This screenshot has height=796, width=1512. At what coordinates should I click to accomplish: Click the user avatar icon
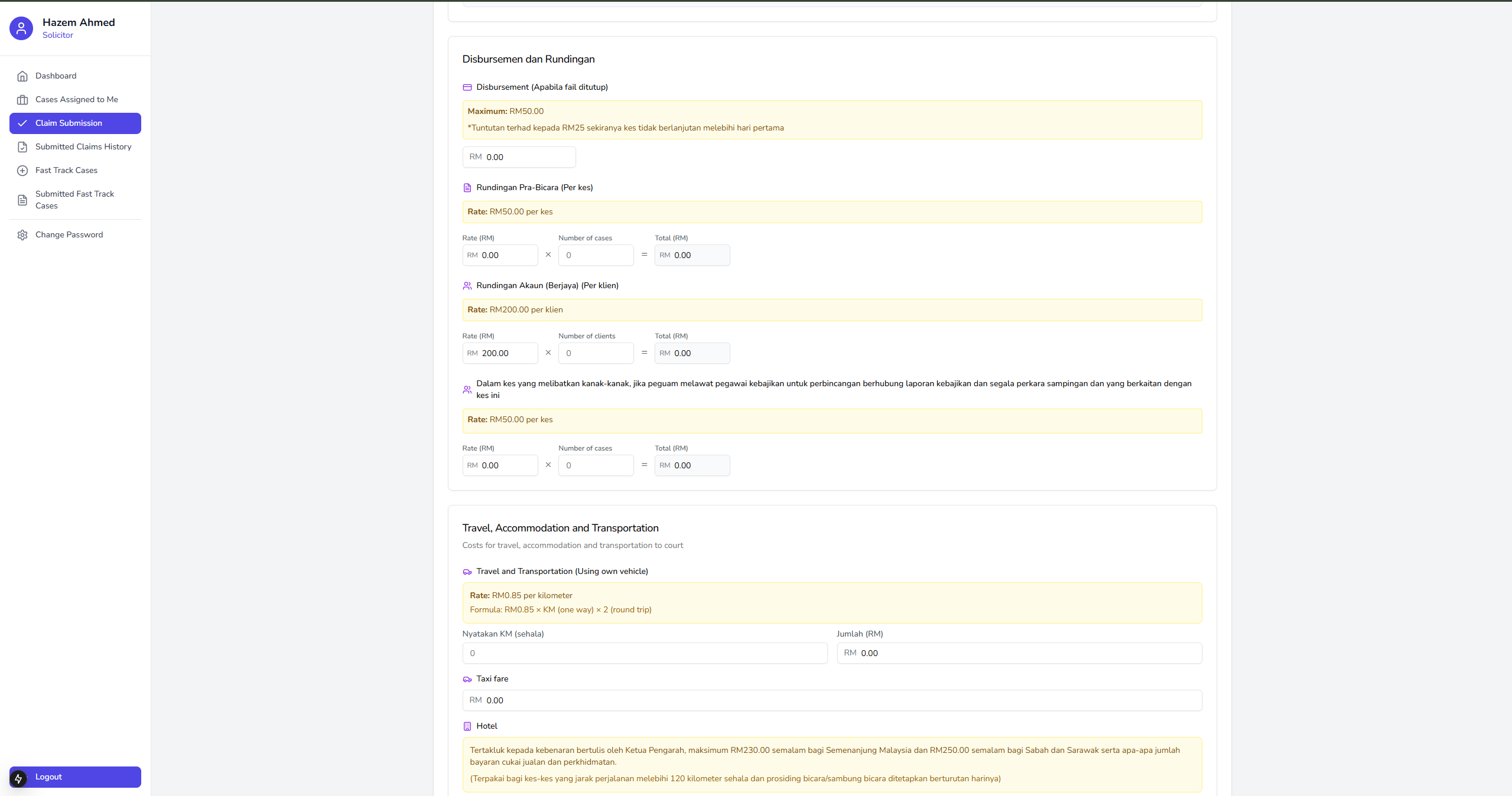21,28
